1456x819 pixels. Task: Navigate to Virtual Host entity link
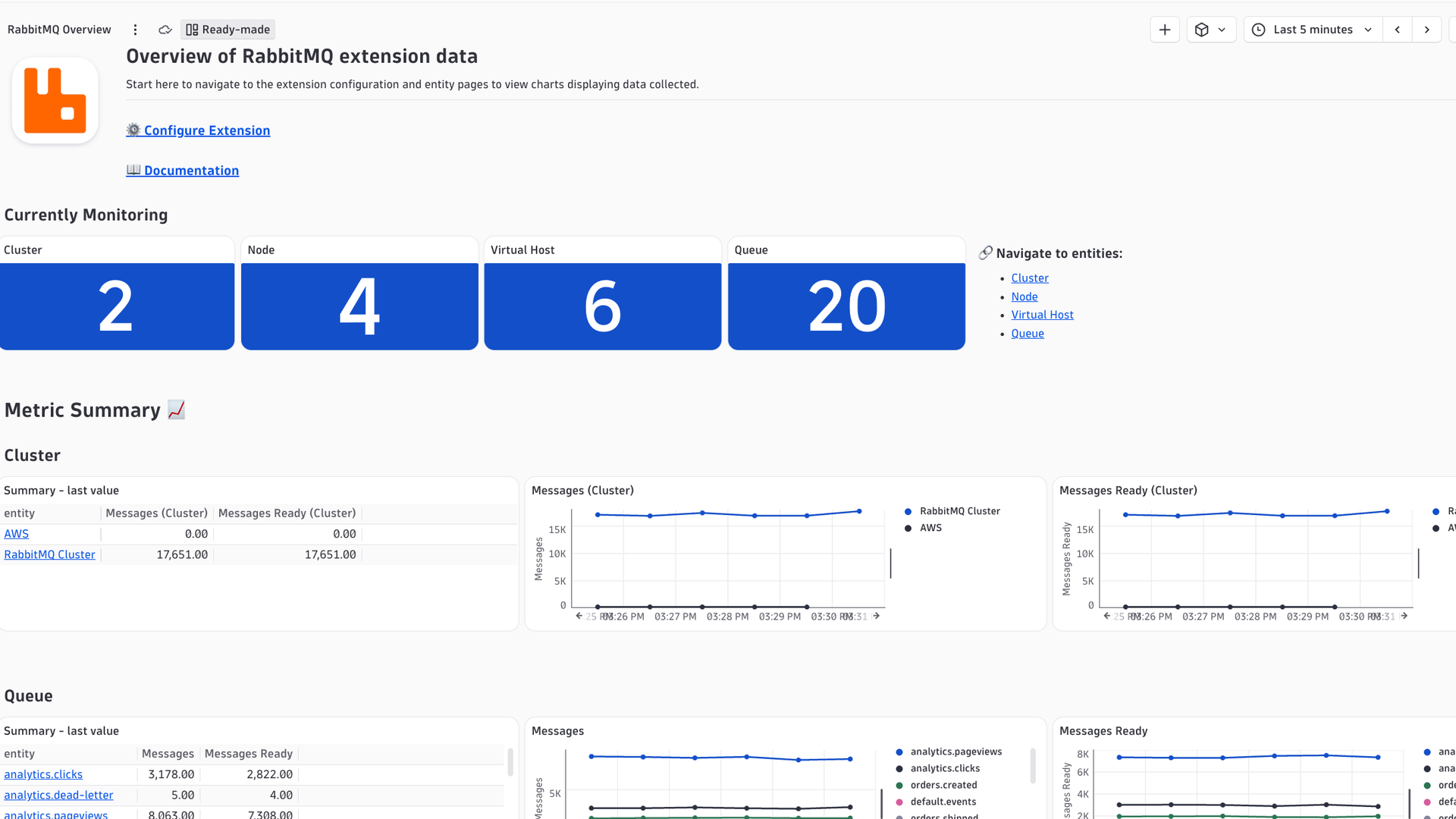(1042, 315)
